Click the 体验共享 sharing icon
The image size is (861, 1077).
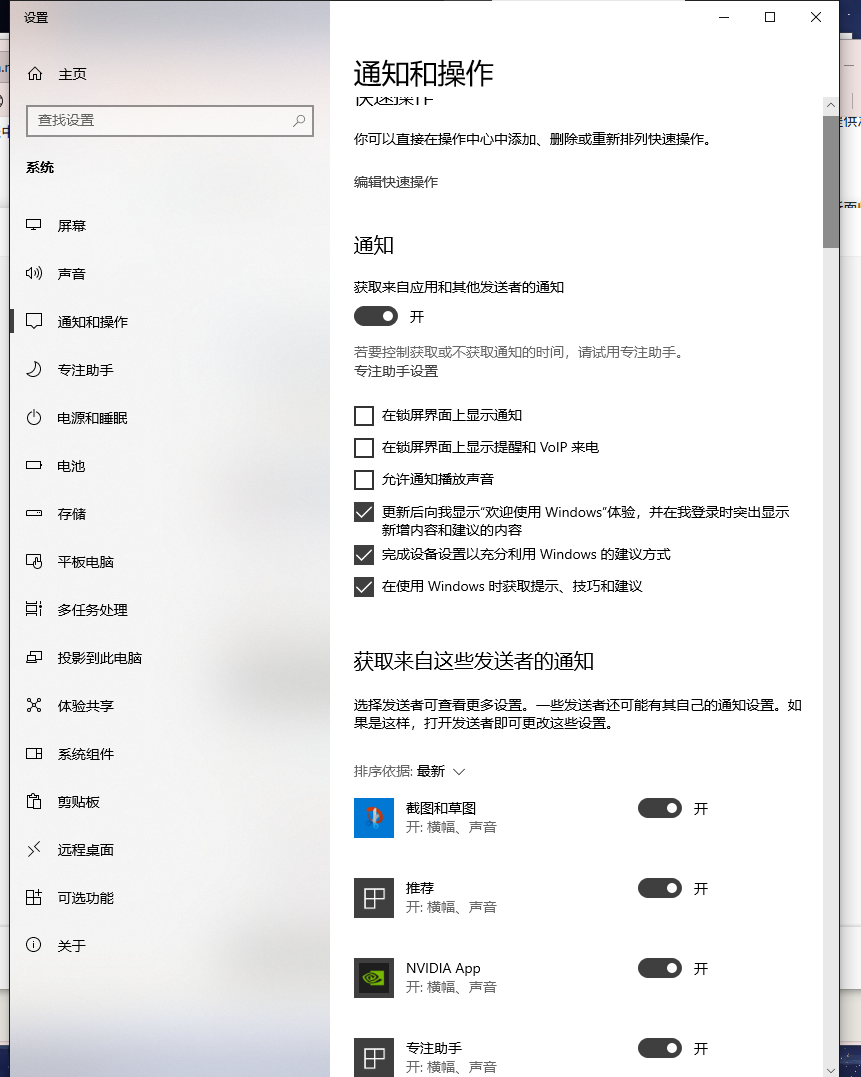point(34,705)
